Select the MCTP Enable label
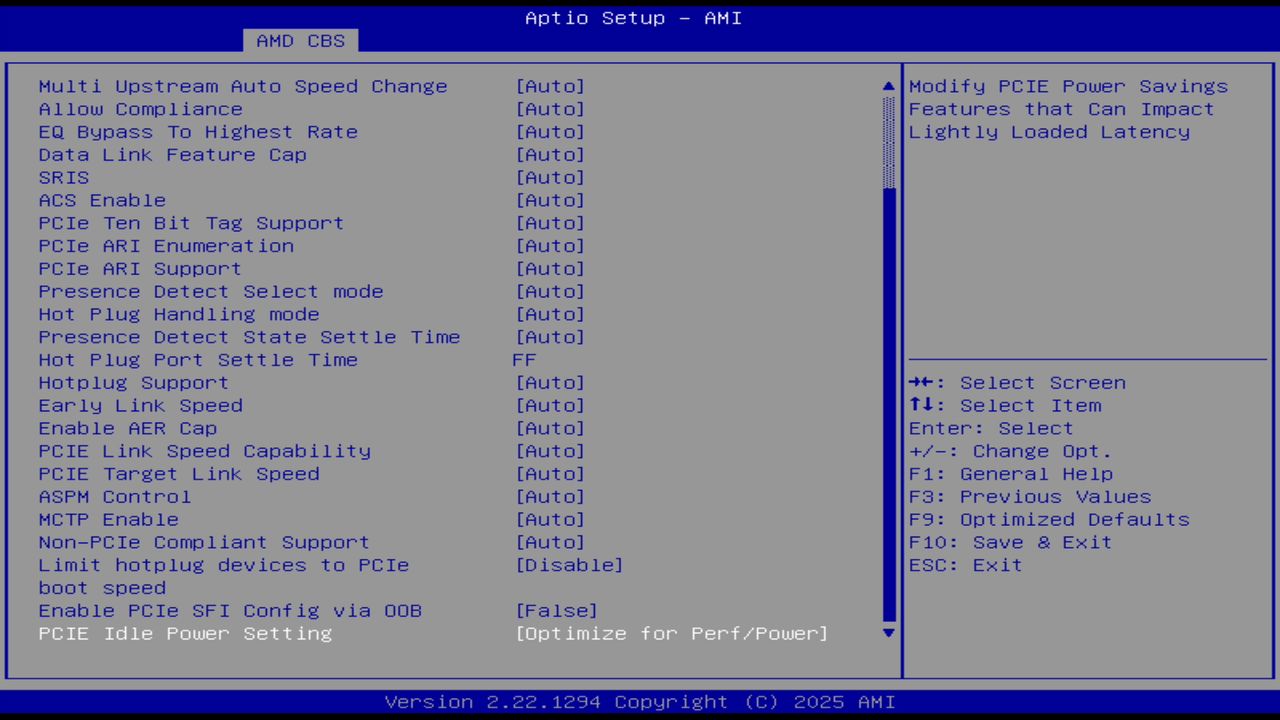This screenshot has height=720, width=1280. click(109, 520)
